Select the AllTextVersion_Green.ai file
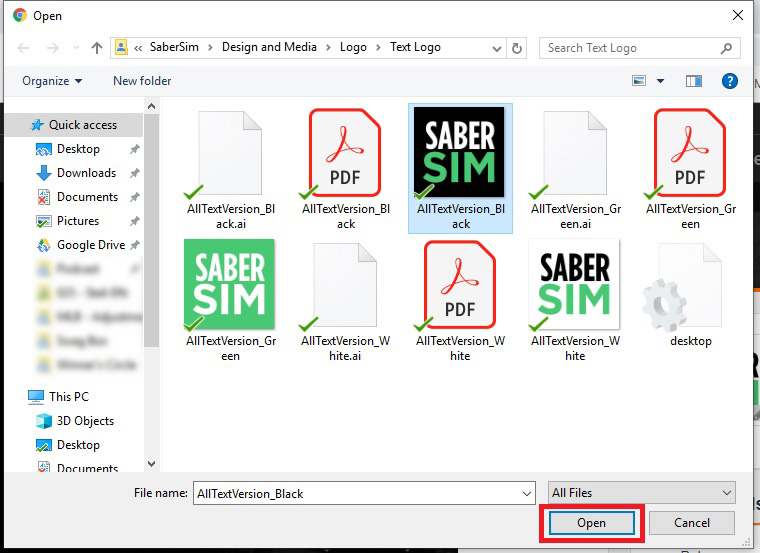 575,169
